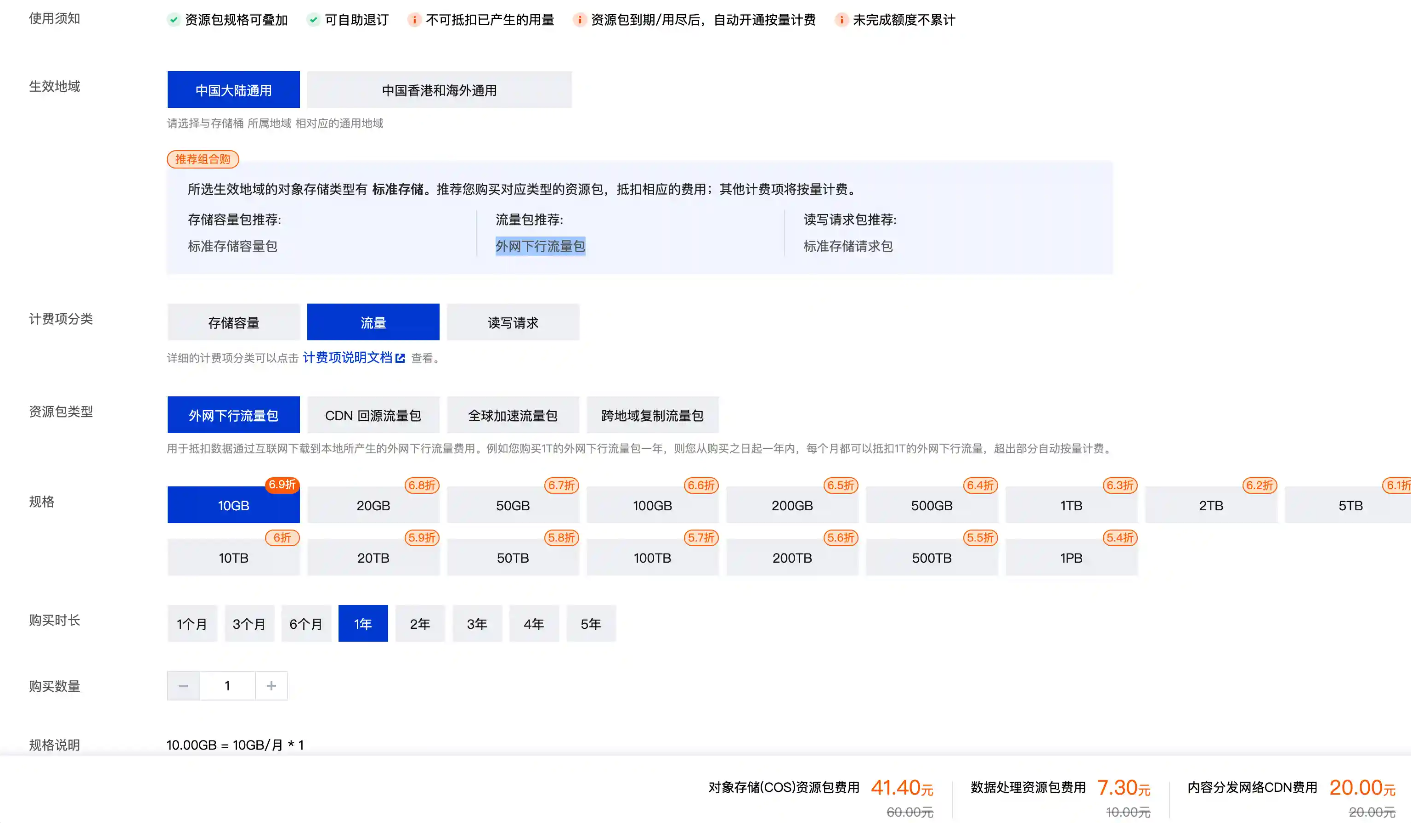Click info icon next to 不可抵扣已产生的用量
The image size is (1411, 823).
[415, 20]
